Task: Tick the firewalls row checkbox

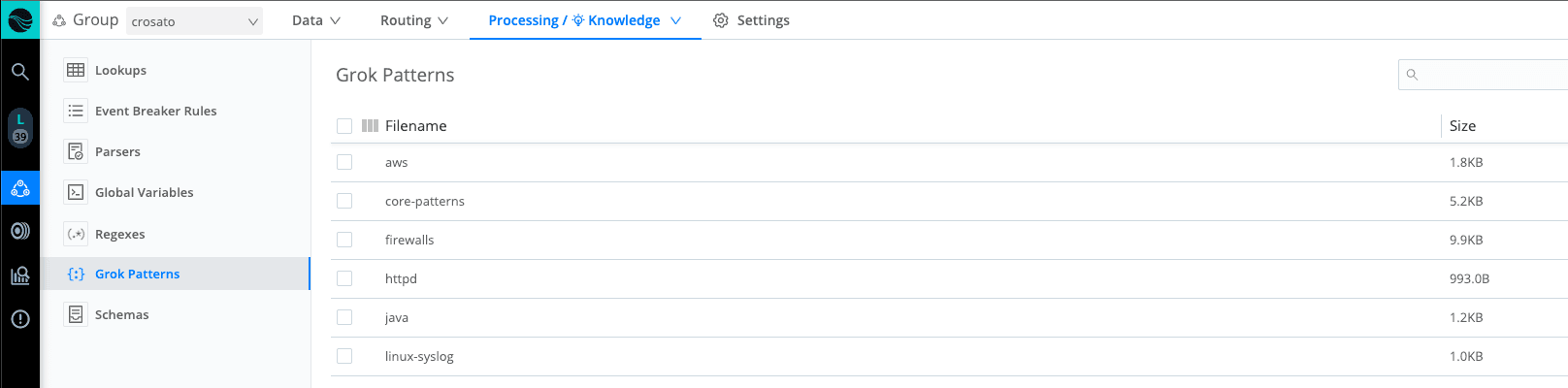Action: [344, 240]
